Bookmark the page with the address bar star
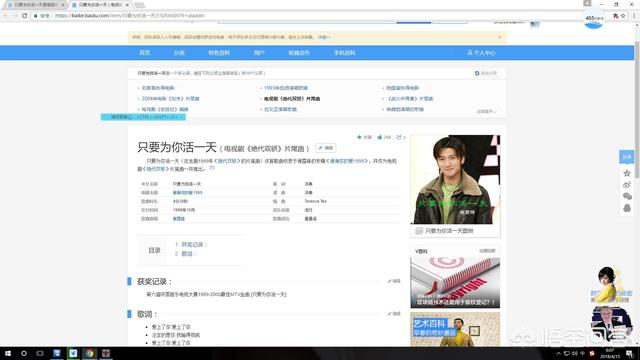640x360 pixels. [623, 16]
